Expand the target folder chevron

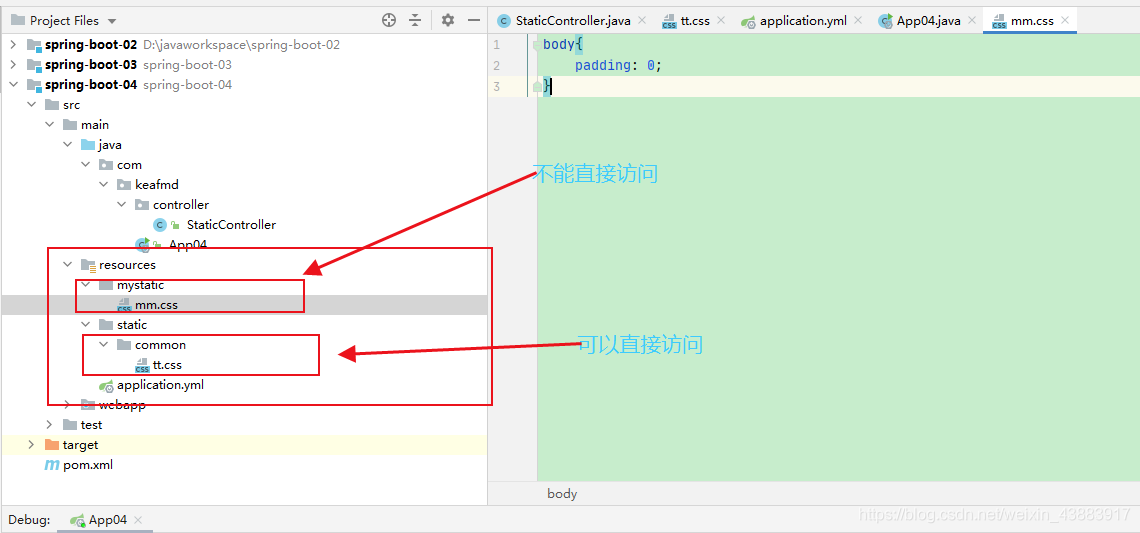point(31,444)
